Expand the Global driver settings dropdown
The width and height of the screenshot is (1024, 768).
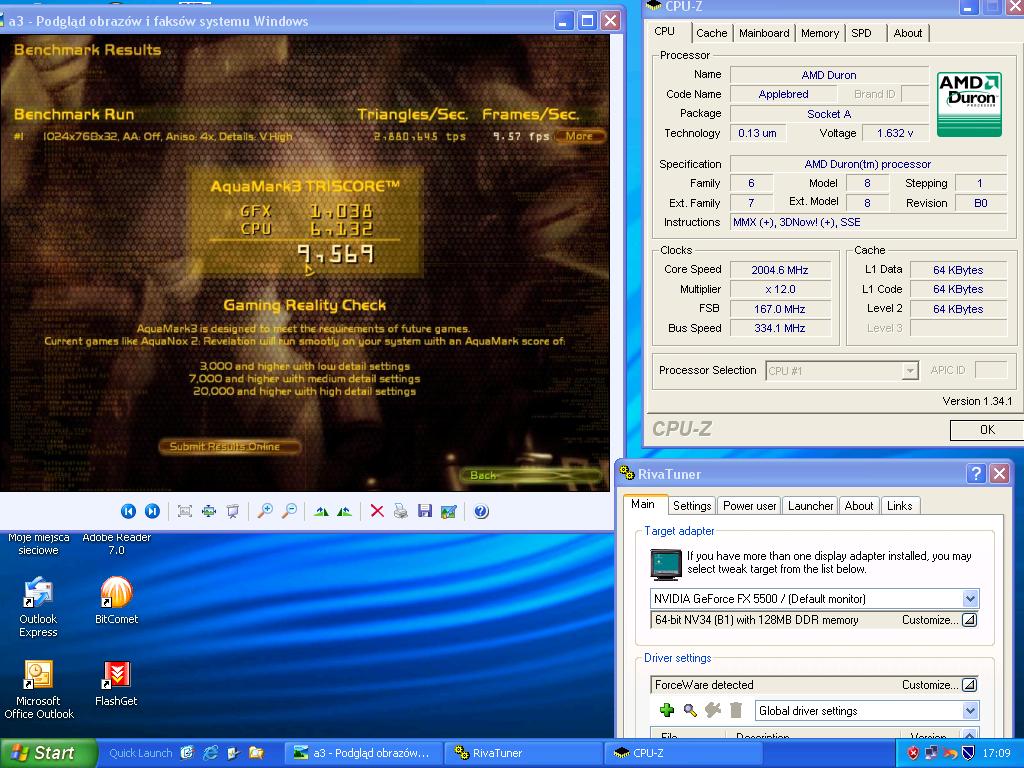pos(970,711)
